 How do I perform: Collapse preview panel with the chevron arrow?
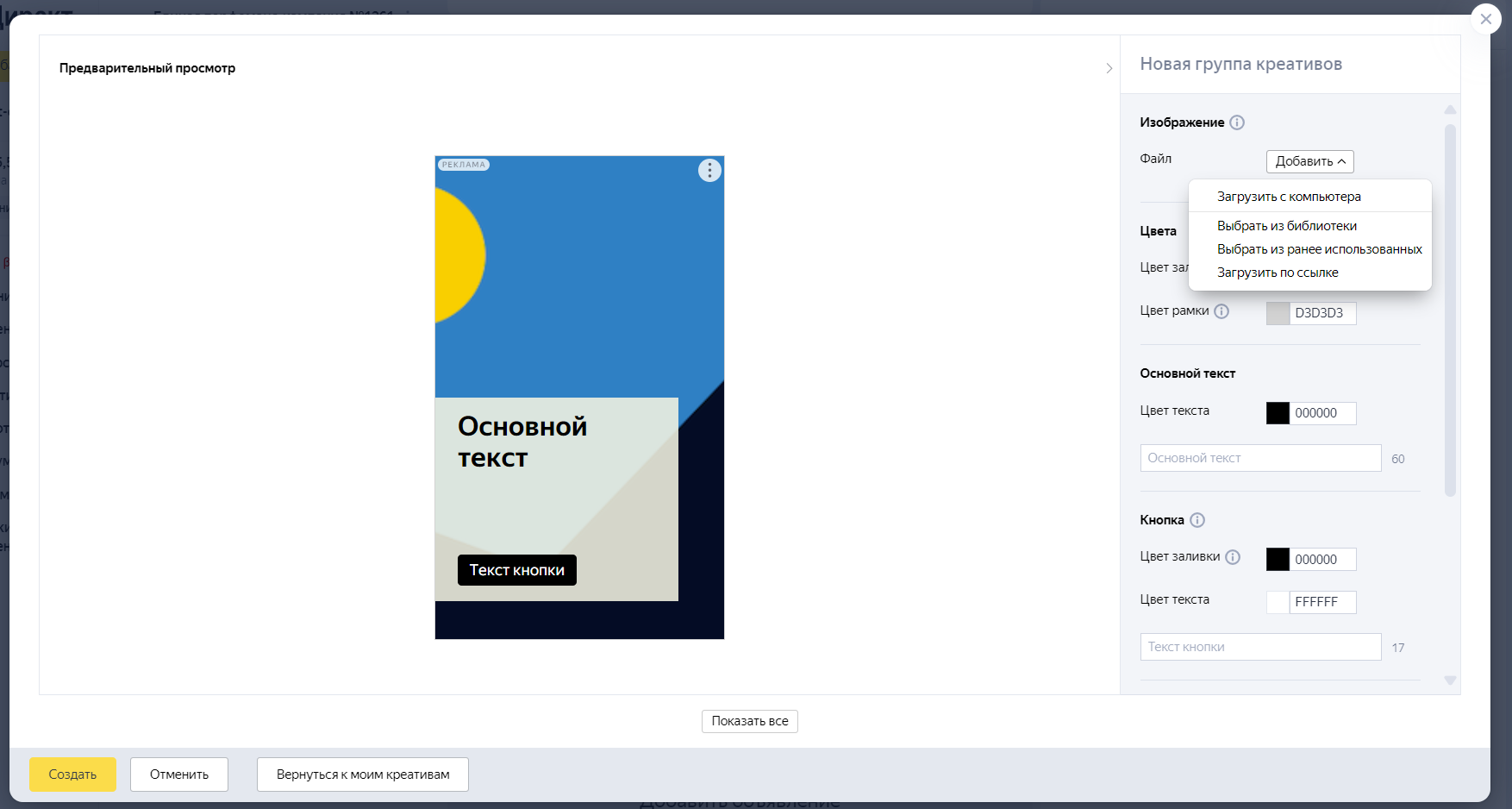[x=1109, y=68]
